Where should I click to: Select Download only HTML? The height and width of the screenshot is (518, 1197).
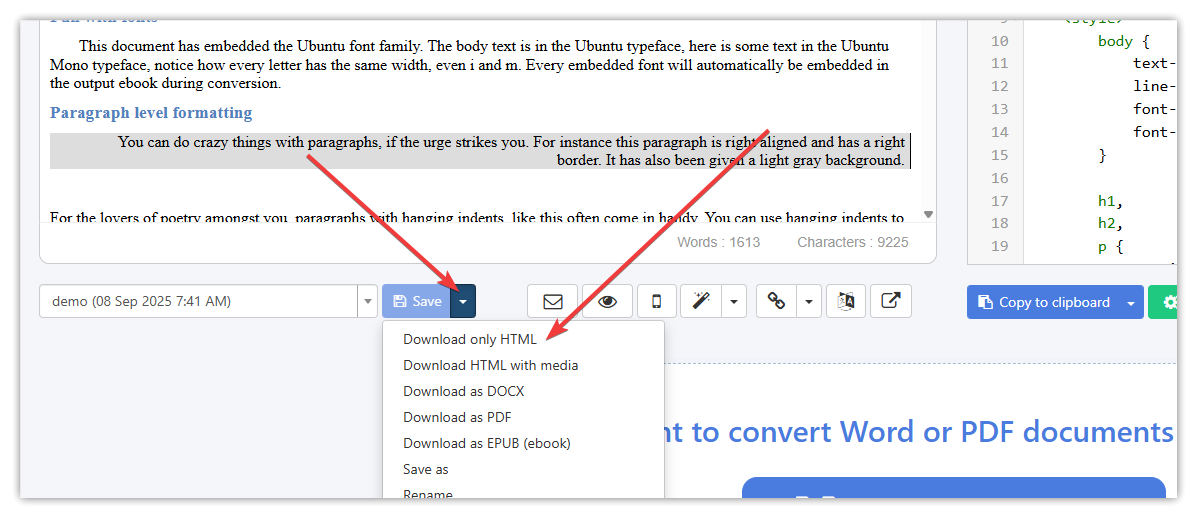(470, 339)
